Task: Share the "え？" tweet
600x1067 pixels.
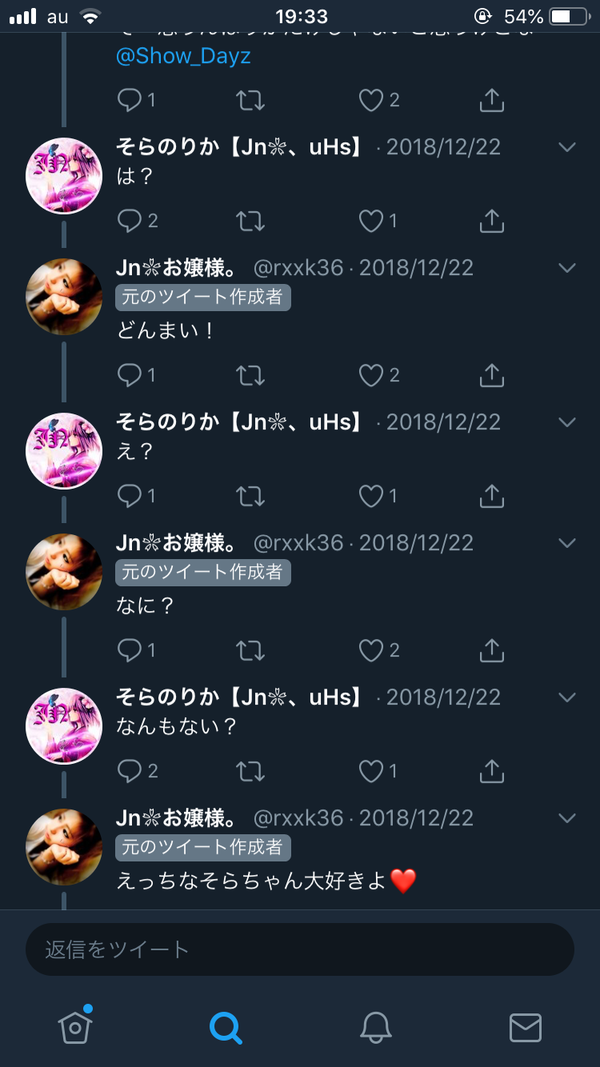Action: [x=492, y=495]
